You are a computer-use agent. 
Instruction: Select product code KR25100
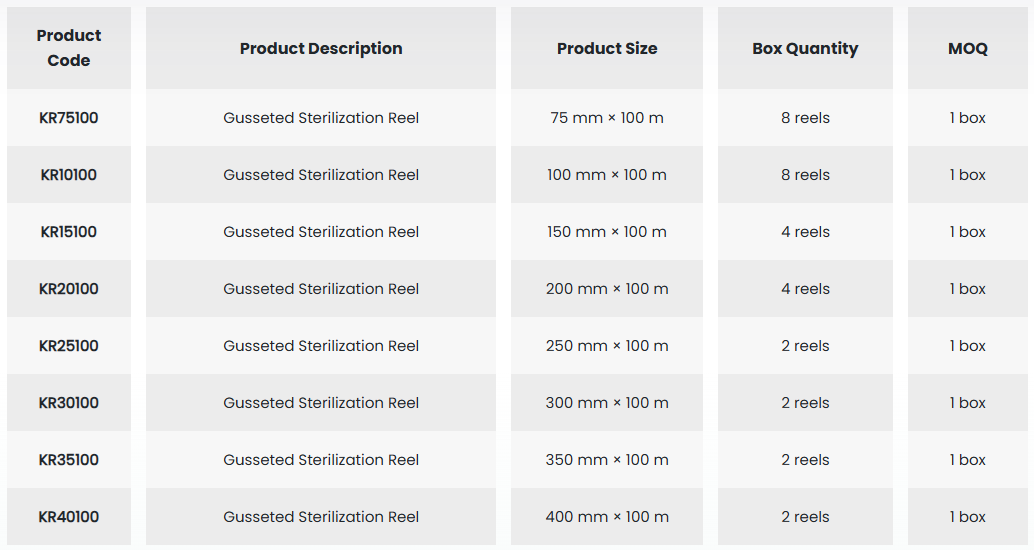[x=69, y=346]
